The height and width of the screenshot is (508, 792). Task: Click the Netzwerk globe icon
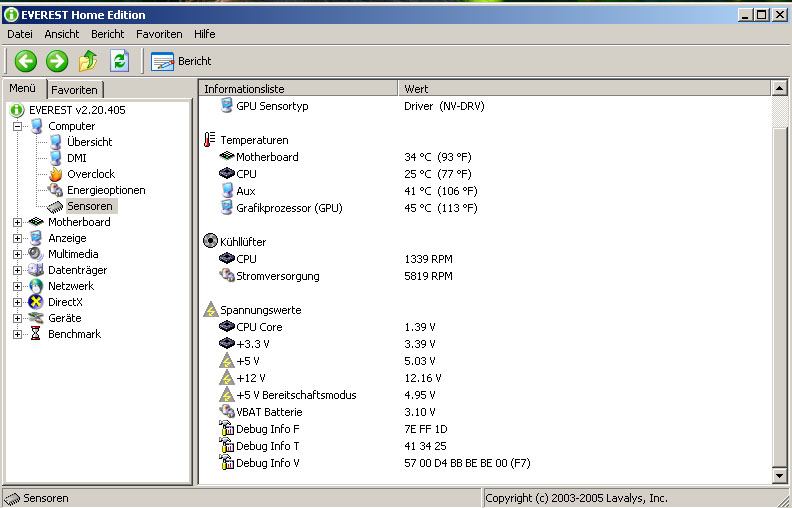[x=36, y=286]
